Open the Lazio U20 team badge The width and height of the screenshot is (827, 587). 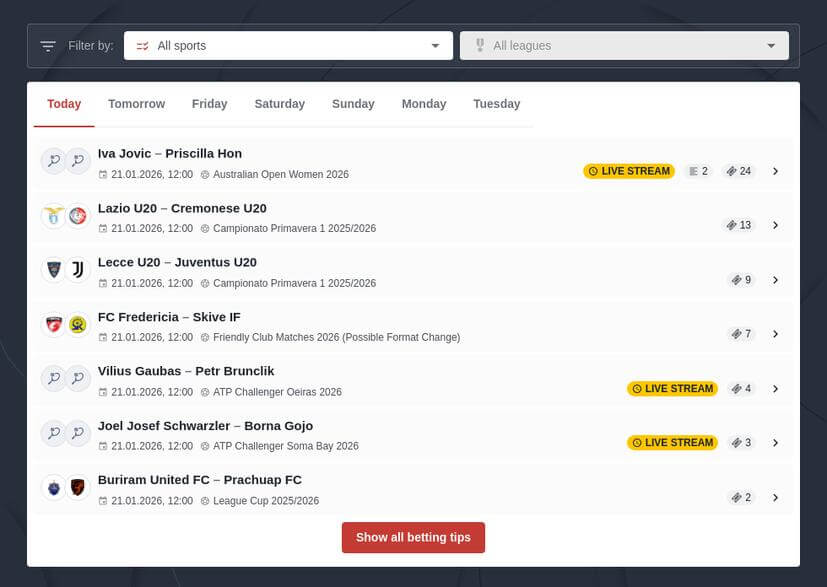(x=54, y=214)
